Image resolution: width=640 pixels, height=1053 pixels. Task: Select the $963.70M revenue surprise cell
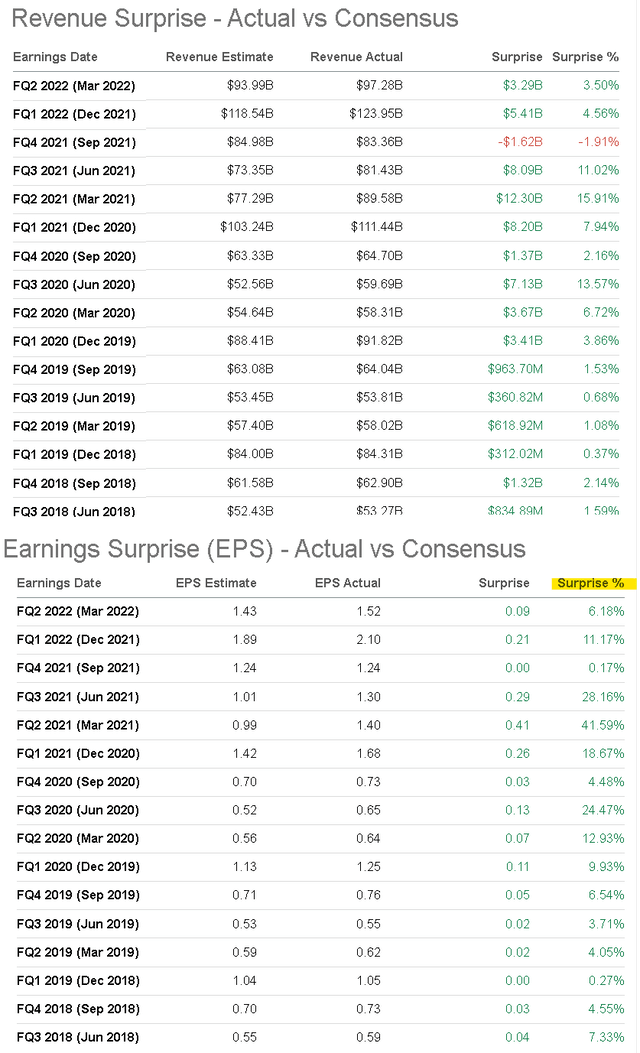click(515, 369)
